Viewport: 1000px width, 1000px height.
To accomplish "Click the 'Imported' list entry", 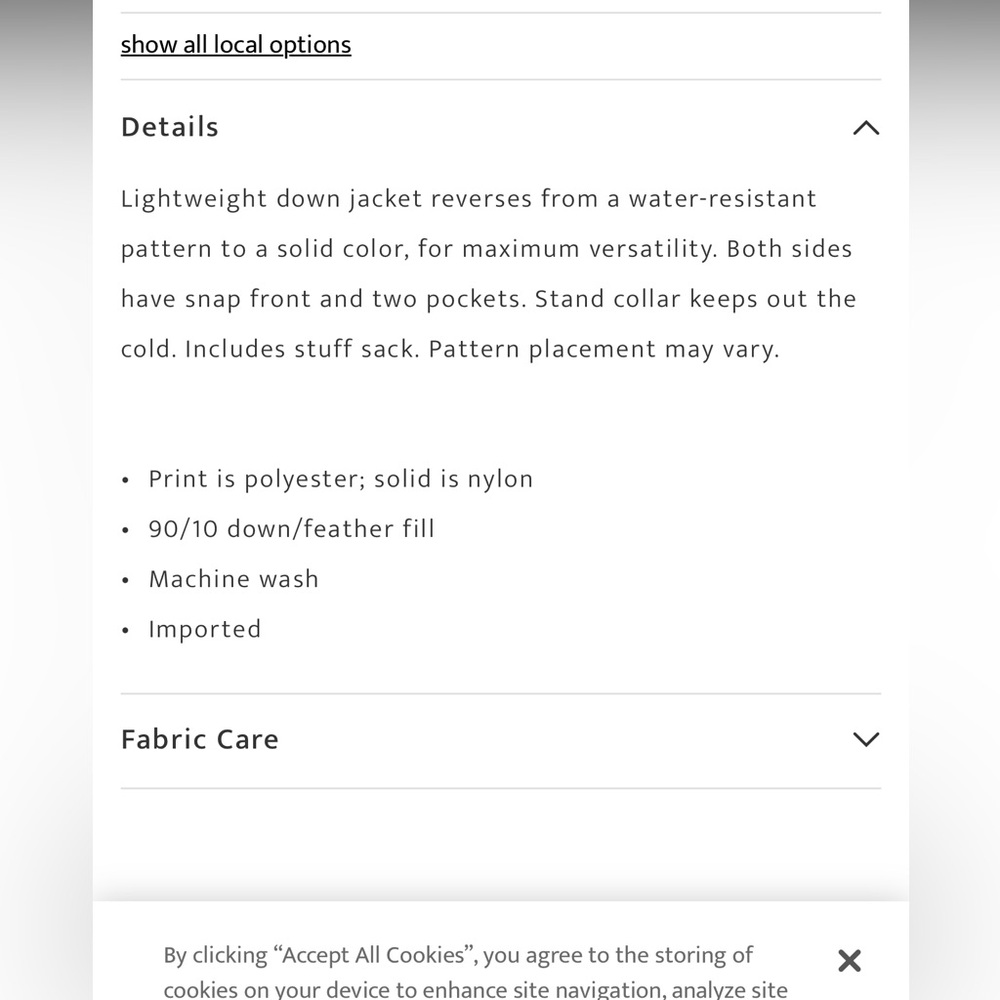I will pyautogui.click(x=205, y=629).
